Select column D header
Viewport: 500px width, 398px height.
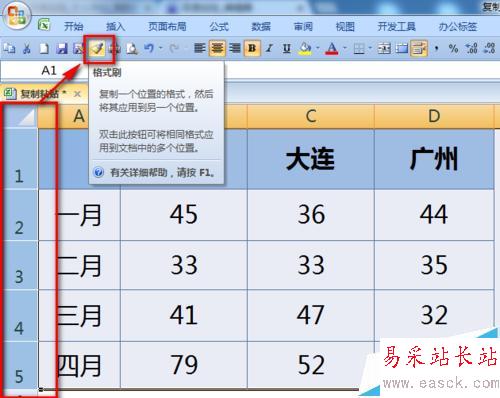click(434, 116)
